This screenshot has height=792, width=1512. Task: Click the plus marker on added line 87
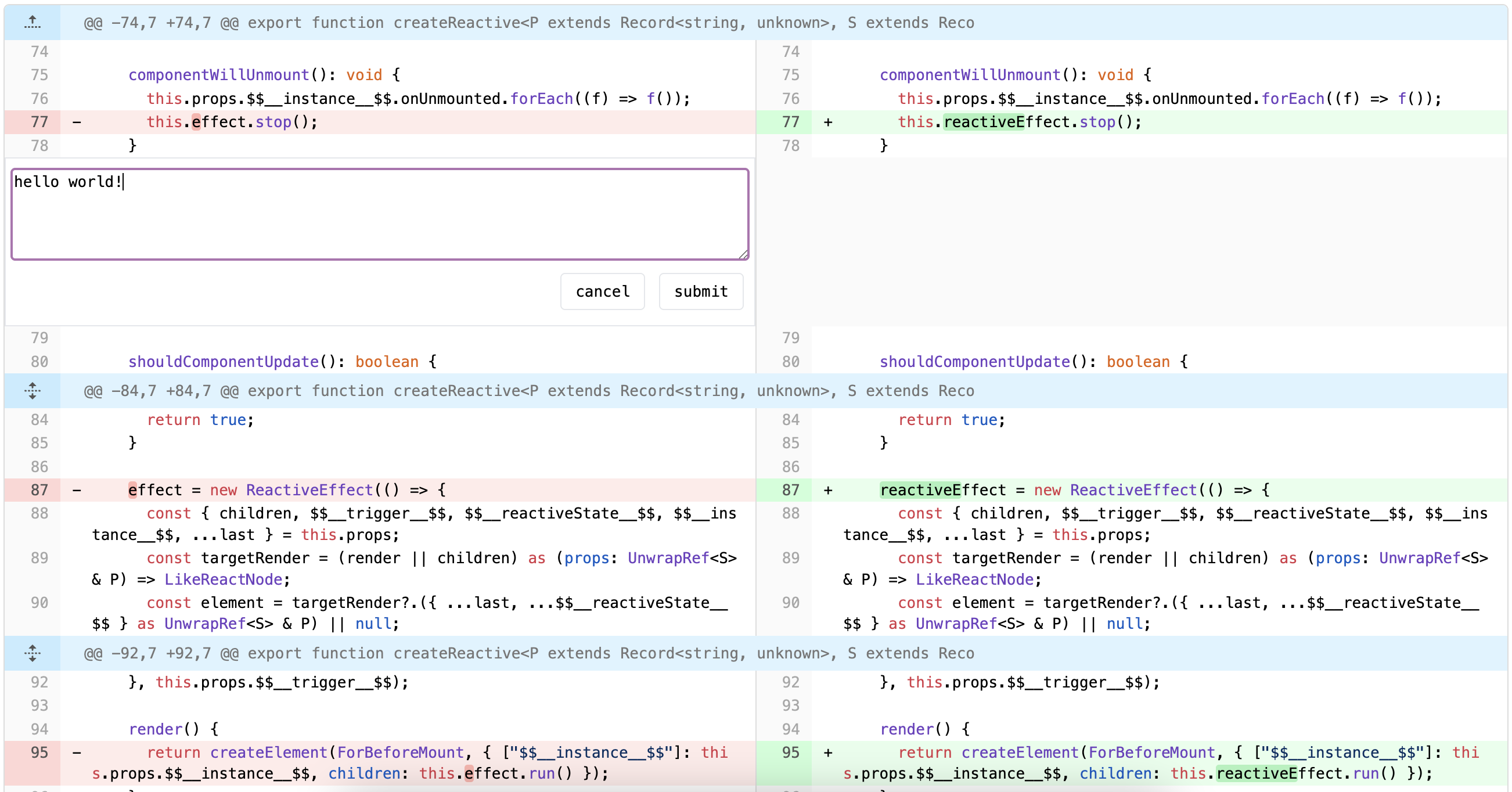tap(827, 490)
